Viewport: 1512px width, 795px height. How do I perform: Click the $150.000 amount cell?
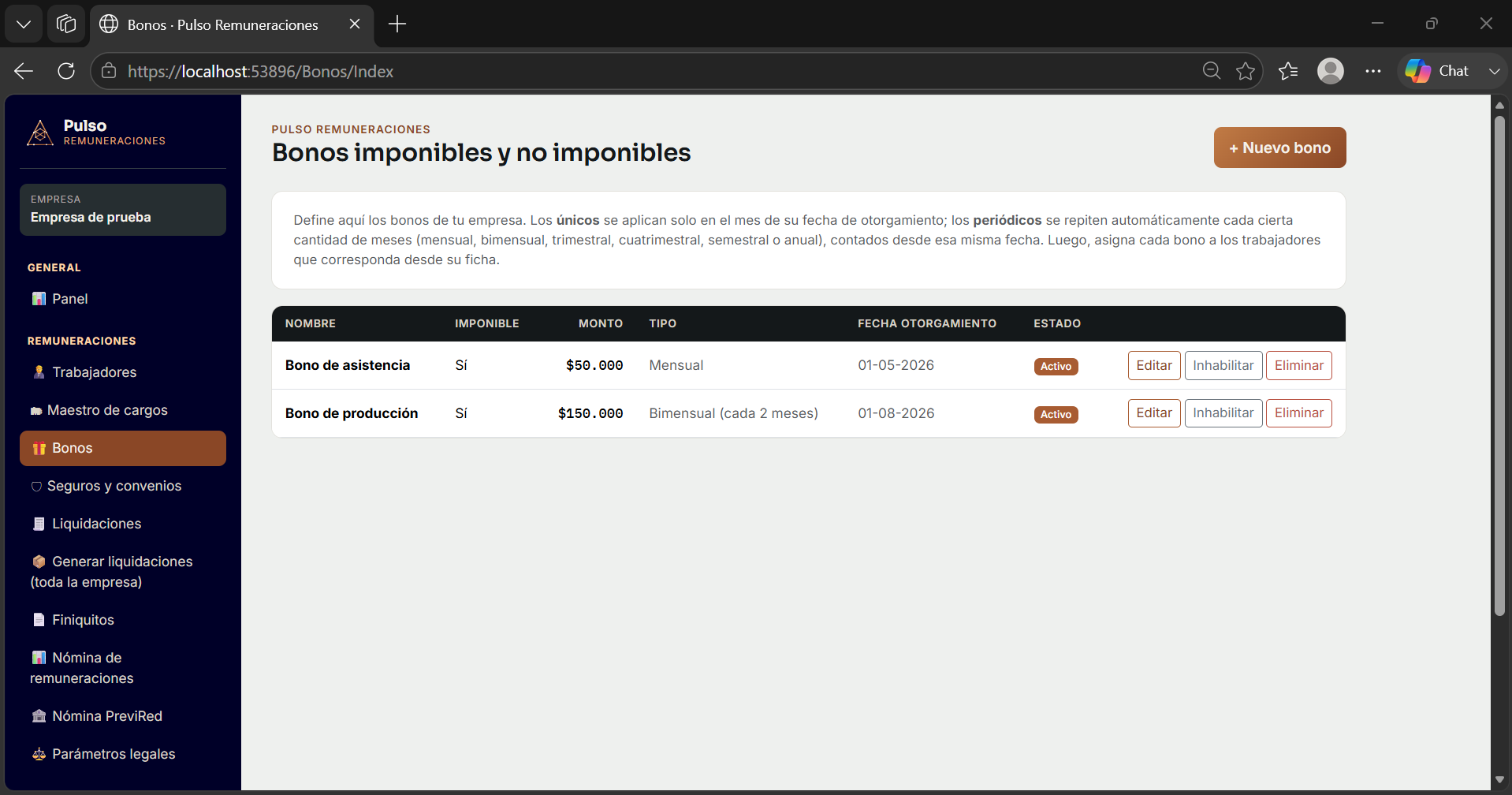(x=590, y=413)
